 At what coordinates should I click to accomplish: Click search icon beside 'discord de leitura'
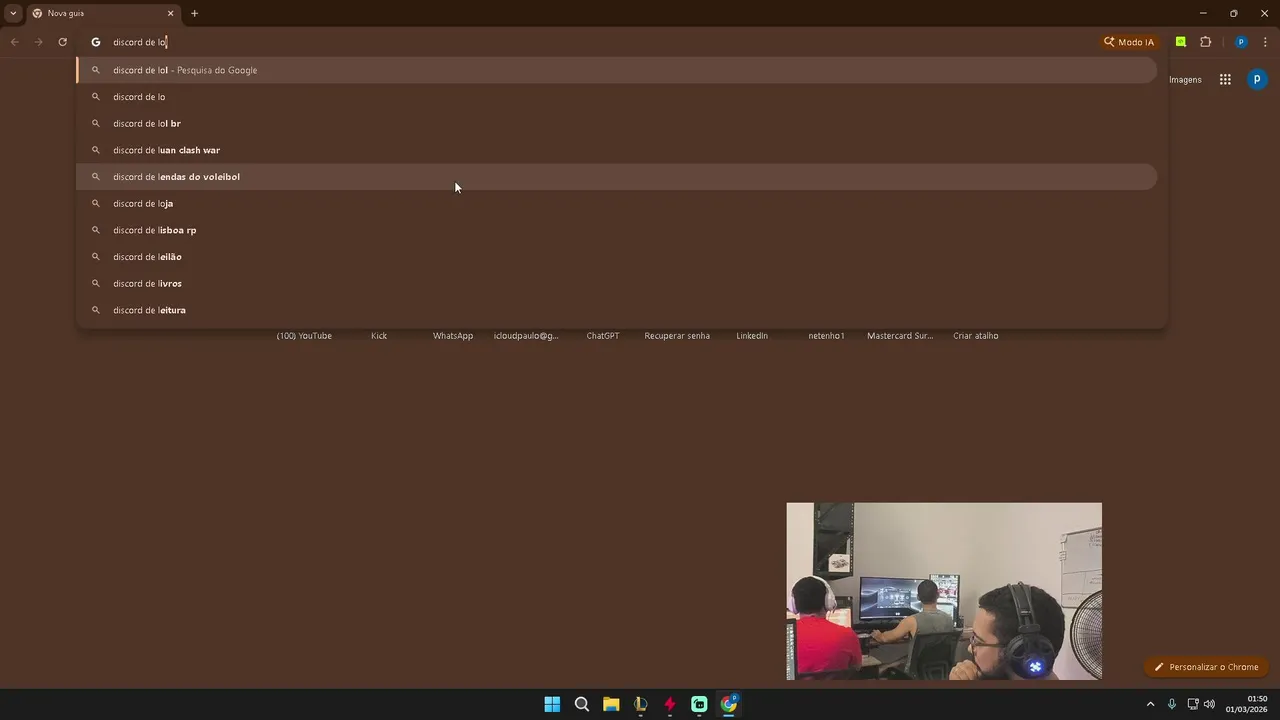click(96, 310)
